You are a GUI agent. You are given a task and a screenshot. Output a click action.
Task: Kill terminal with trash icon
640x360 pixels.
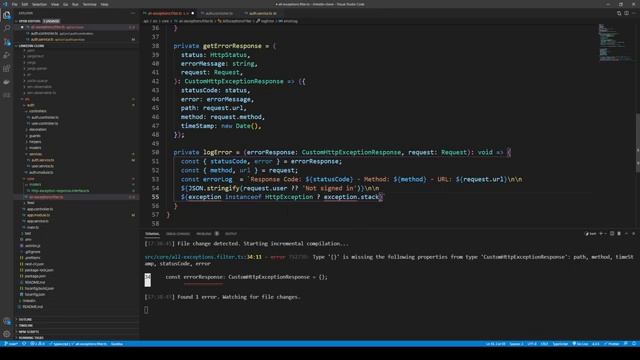click(x=619, y=233)
